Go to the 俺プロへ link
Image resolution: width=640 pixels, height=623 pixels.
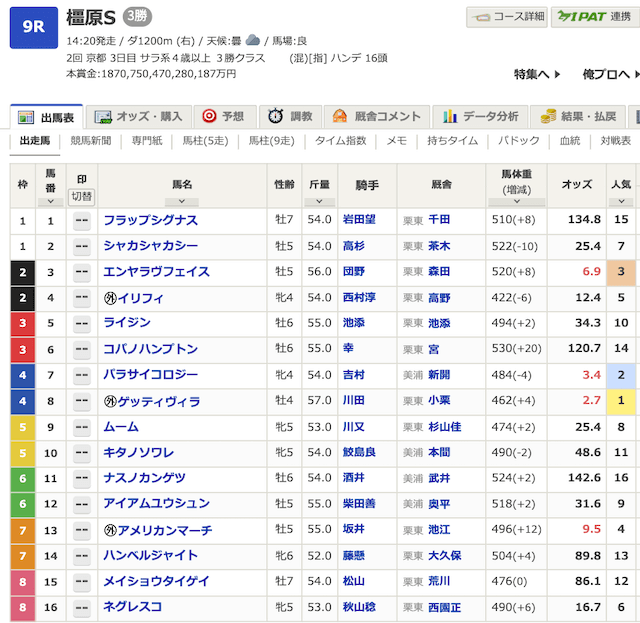point(609,74)
